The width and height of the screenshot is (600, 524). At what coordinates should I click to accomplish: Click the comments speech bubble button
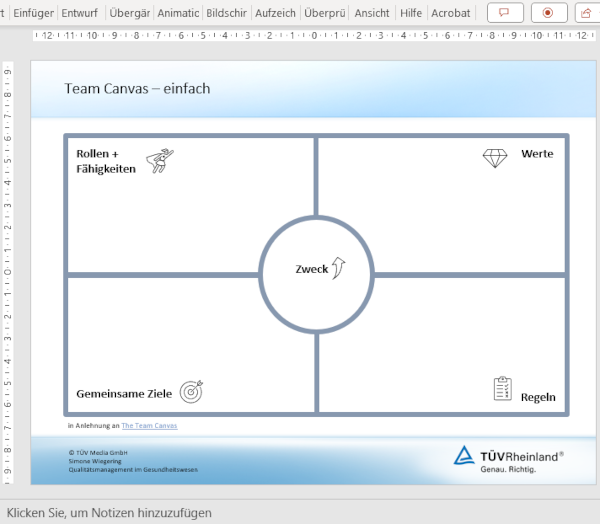tap(505, 13)
